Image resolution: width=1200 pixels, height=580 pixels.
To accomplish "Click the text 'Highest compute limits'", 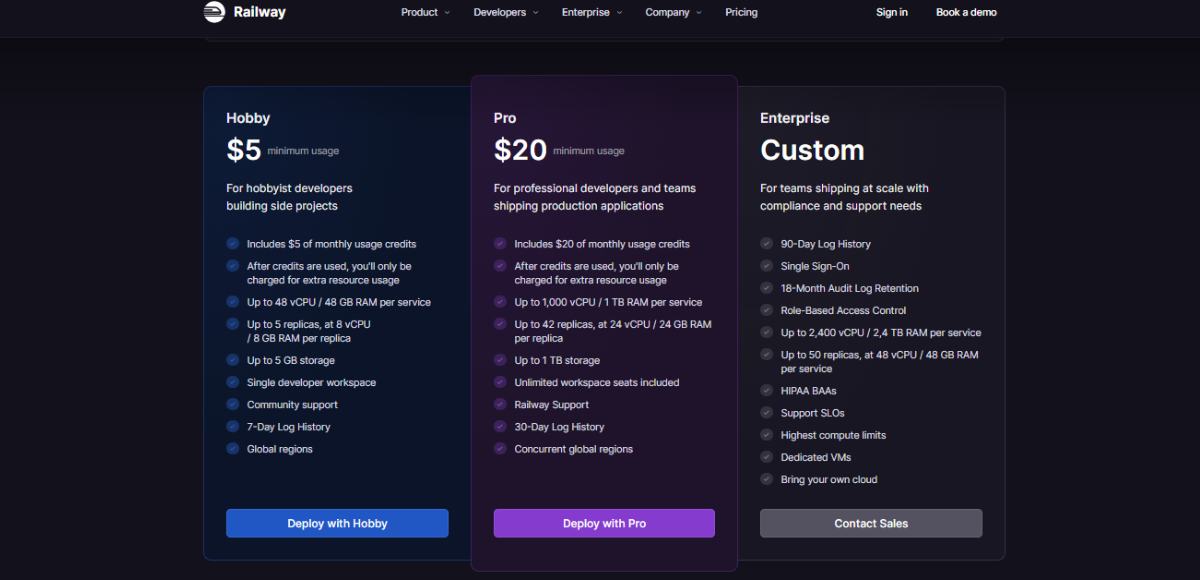I will [x=833, y=435].
